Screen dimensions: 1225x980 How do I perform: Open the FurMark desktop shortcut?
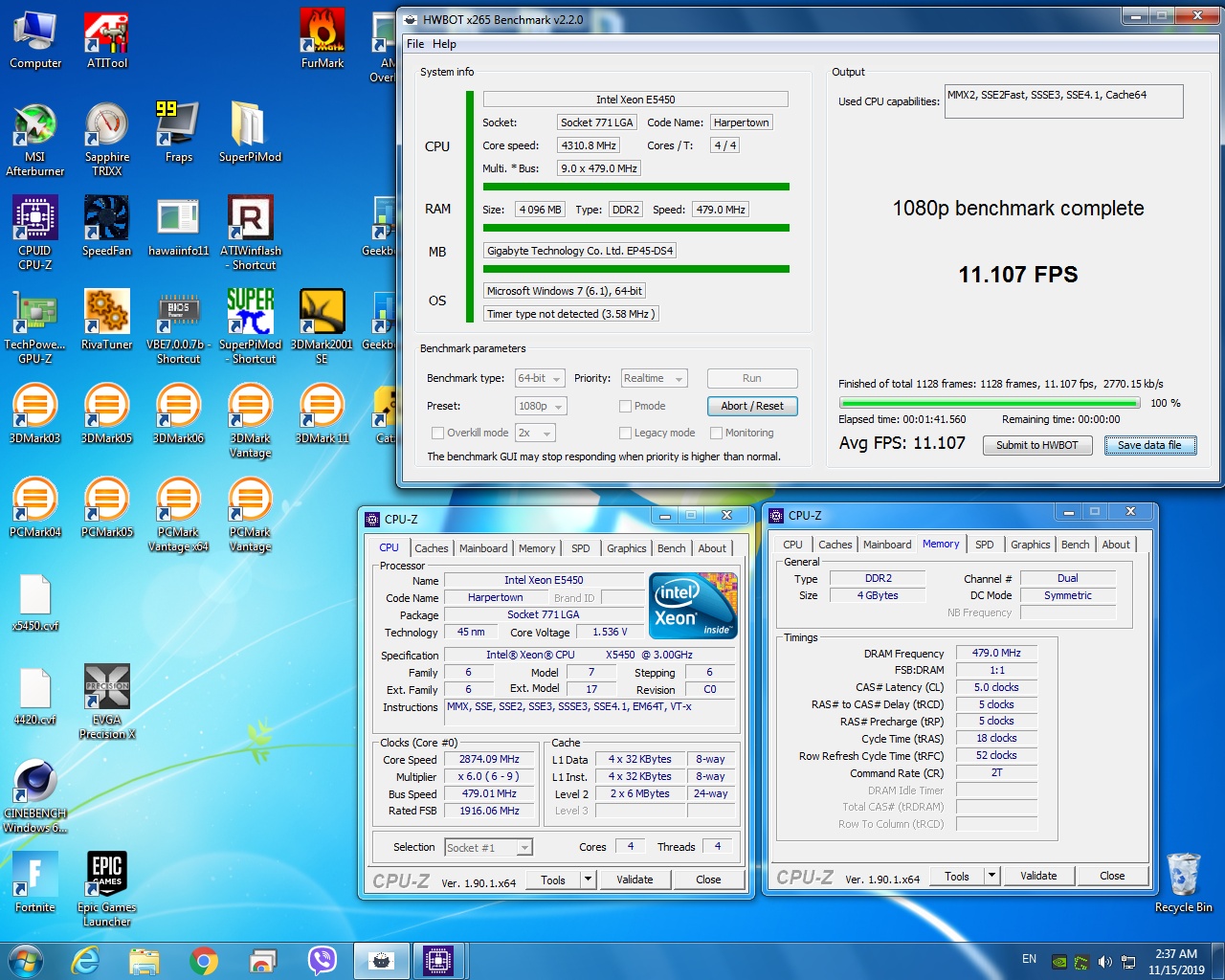(x=323, y=40)
